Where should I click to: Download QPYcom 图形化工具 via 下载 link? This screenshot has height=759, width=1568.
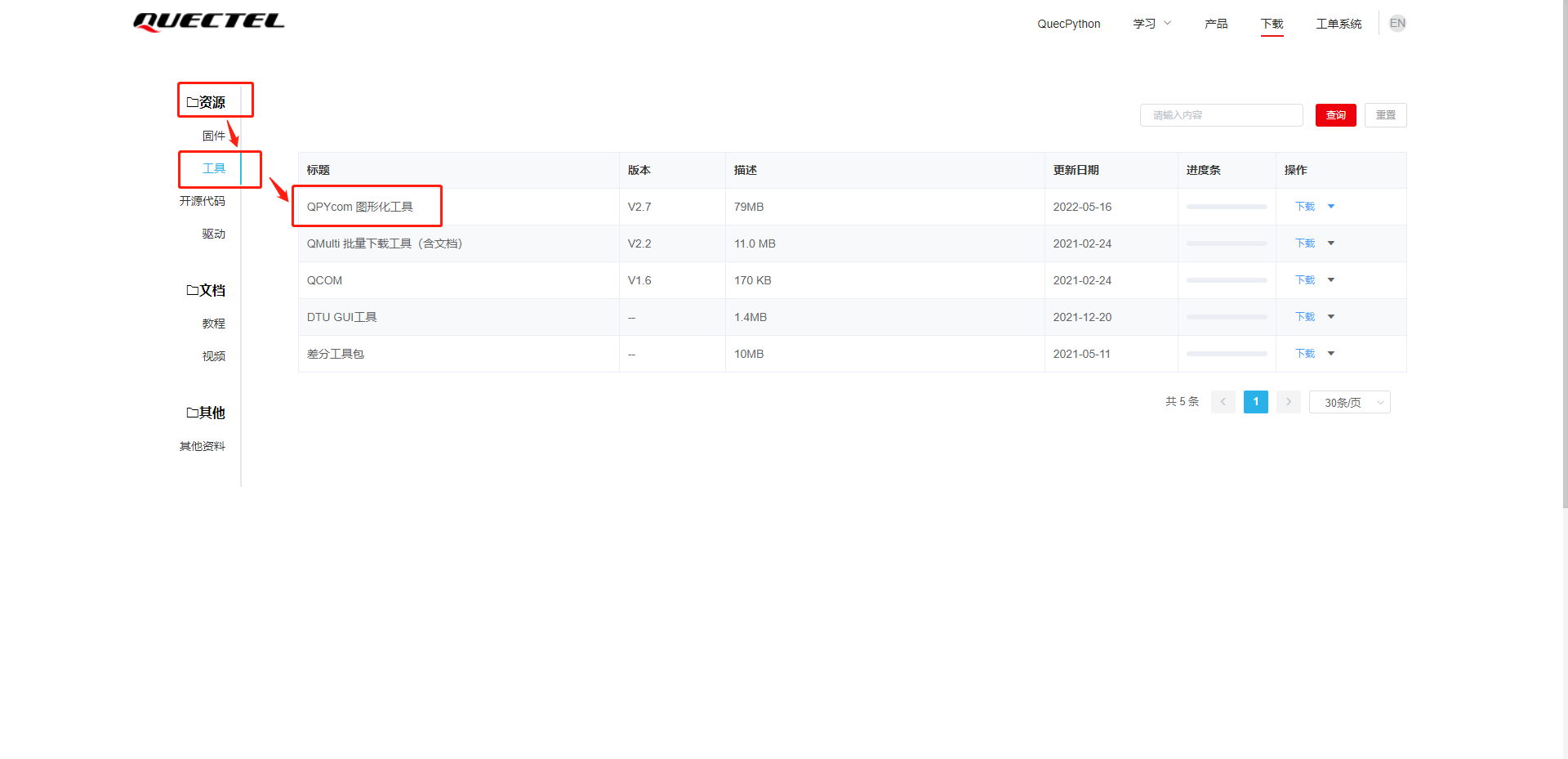click(x=1305, y=207)
